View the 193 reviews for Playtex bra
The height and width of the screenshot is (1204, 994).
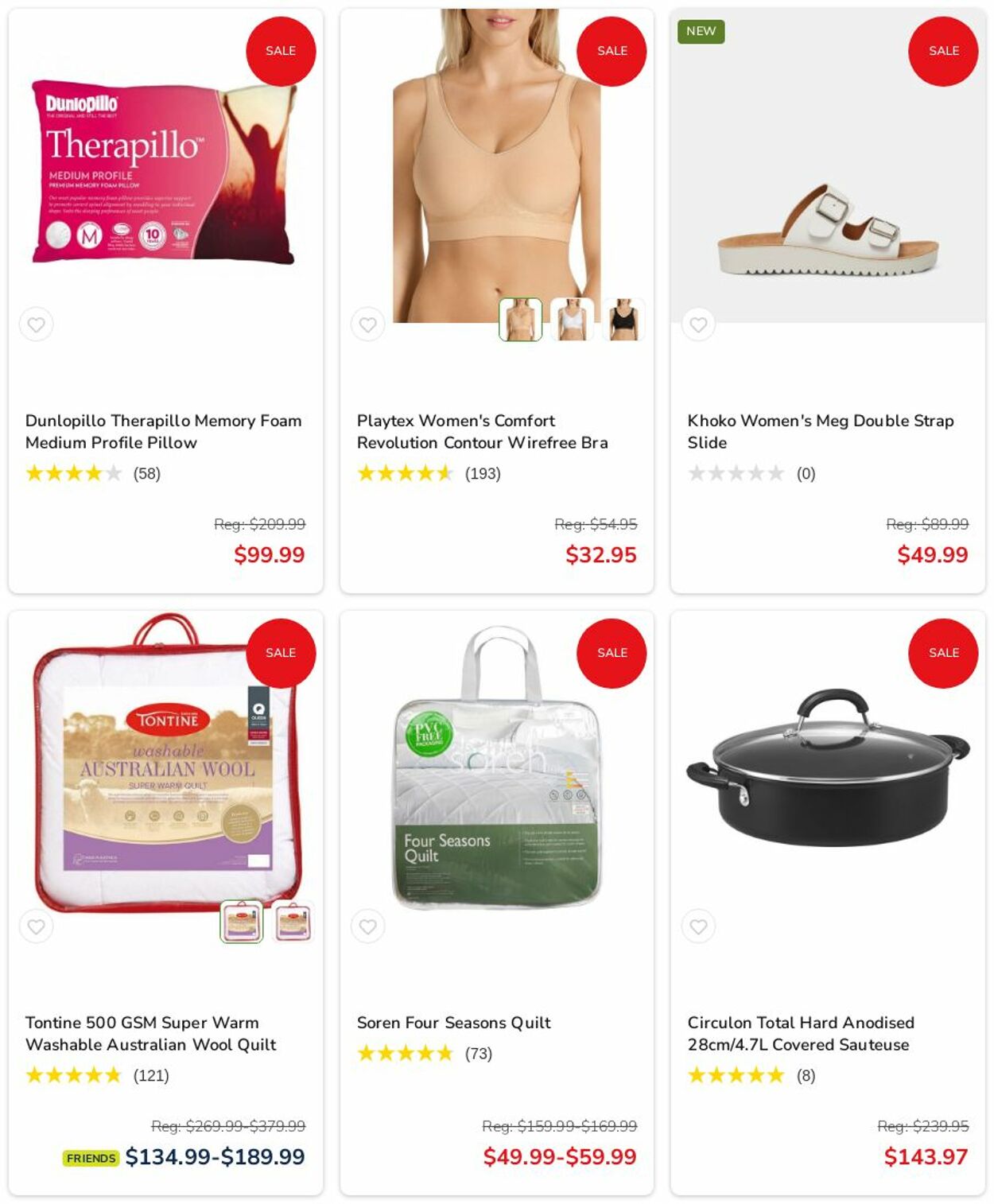483,473
